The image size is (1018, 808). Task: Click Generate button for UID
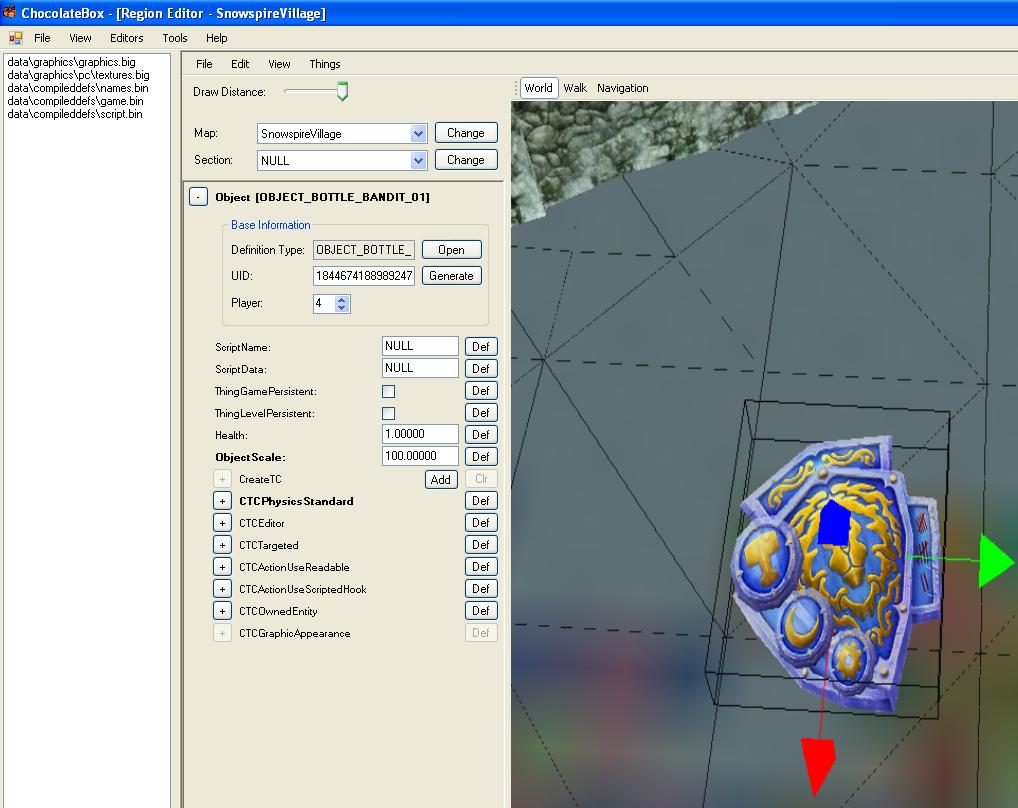pos(451,276)
